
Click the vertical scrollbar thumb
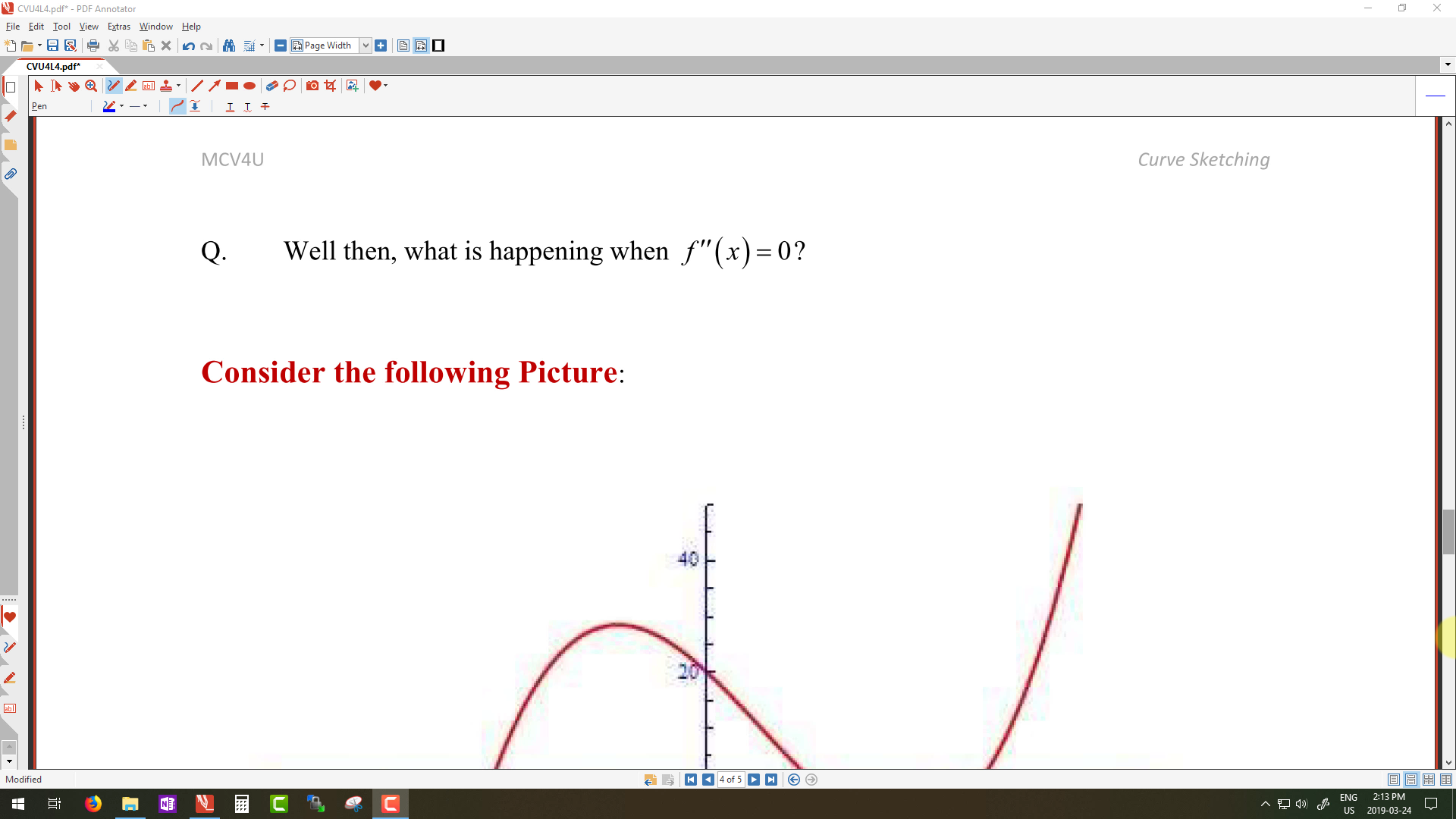pos(1448,532)
